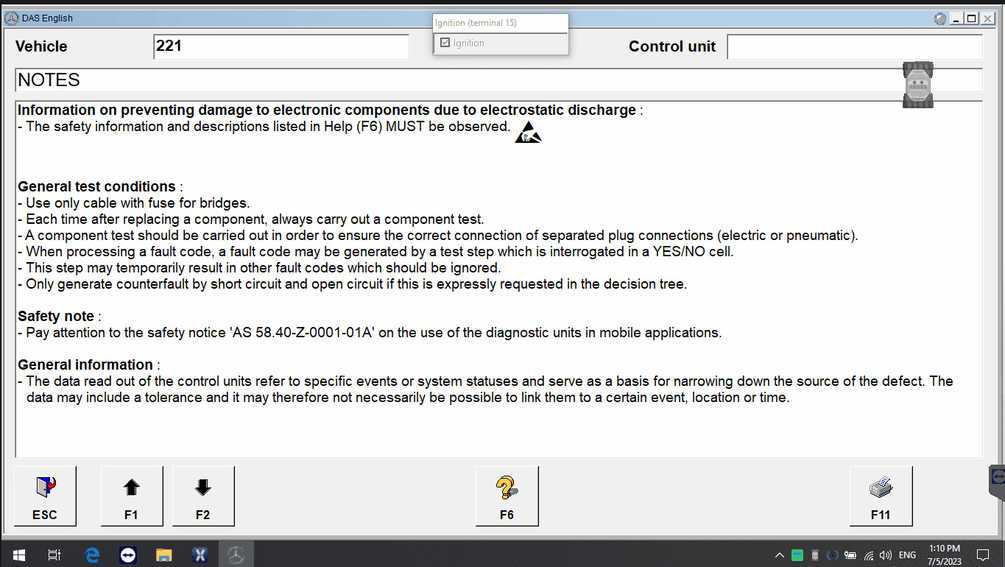Click the ESC exit button
This screenshot has height=567, width=1005.
tap(45, 497)
